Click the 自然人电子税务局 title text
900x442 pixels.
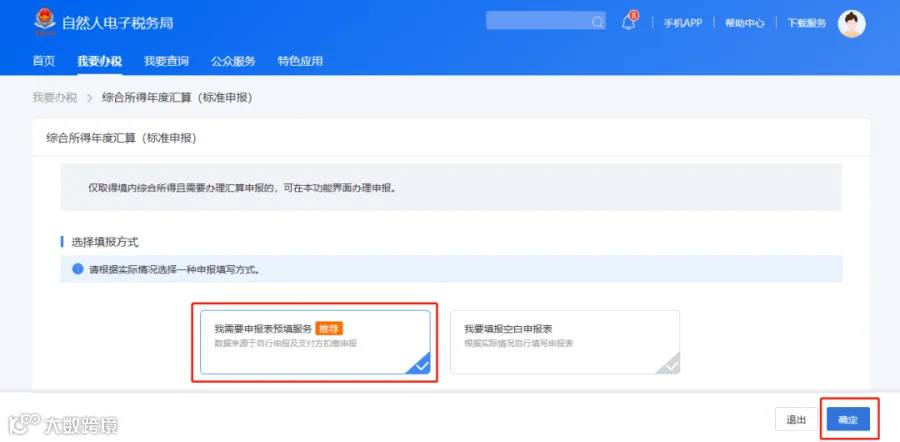[118, 23]
